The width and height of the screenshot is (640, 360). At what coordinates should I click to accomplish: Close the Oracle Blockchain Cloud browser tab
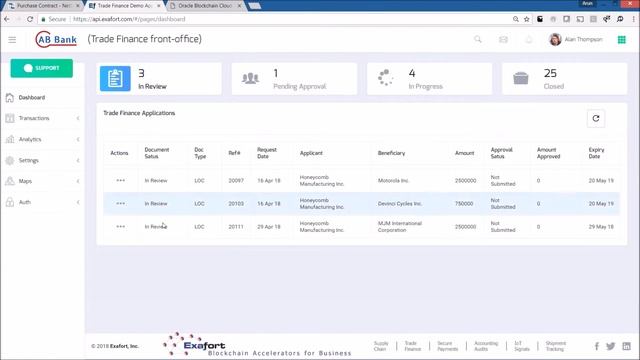(x=240, y=6)
